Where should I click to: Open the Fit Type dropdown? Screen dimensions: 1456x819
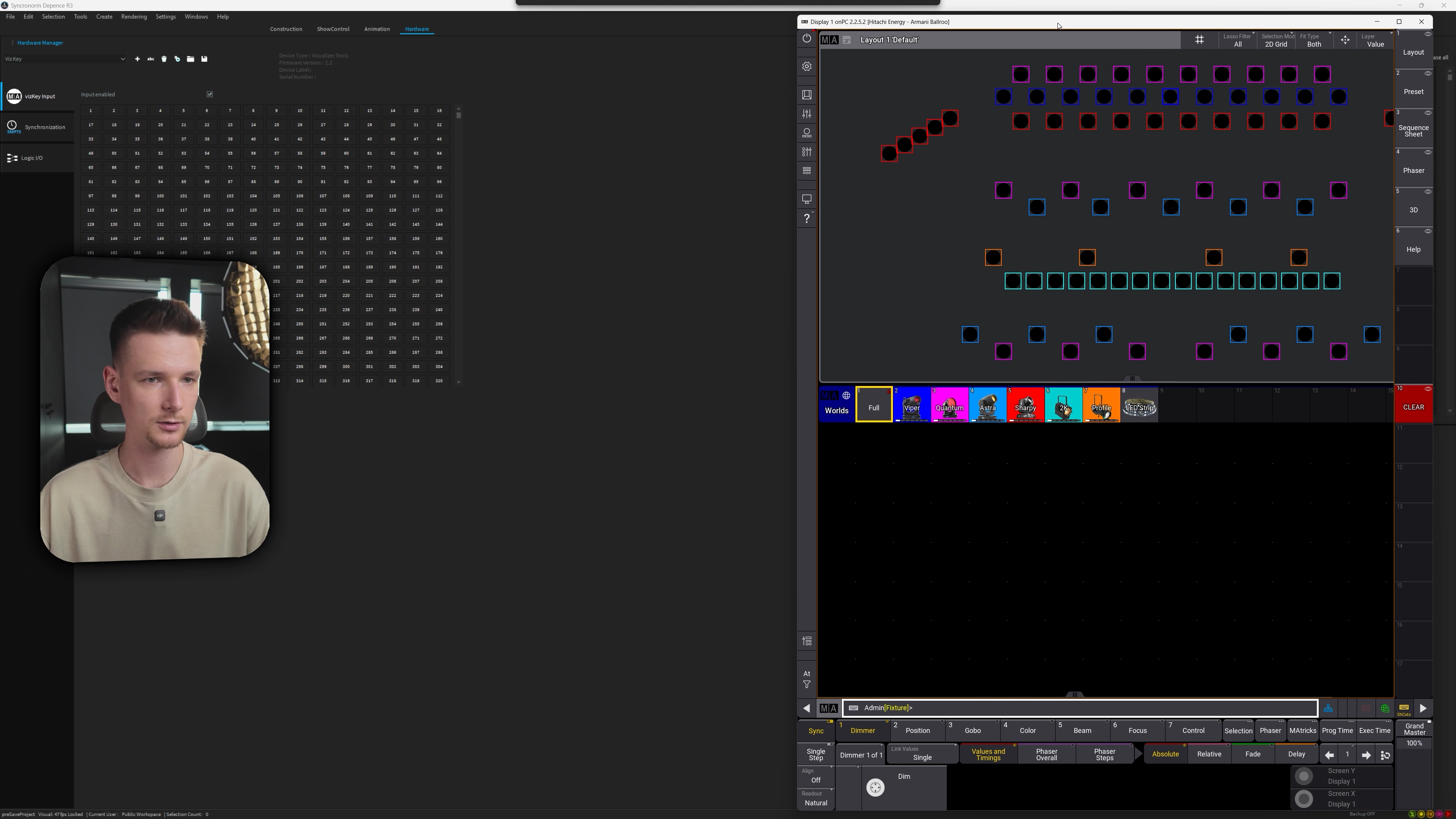coord(1314,40)
